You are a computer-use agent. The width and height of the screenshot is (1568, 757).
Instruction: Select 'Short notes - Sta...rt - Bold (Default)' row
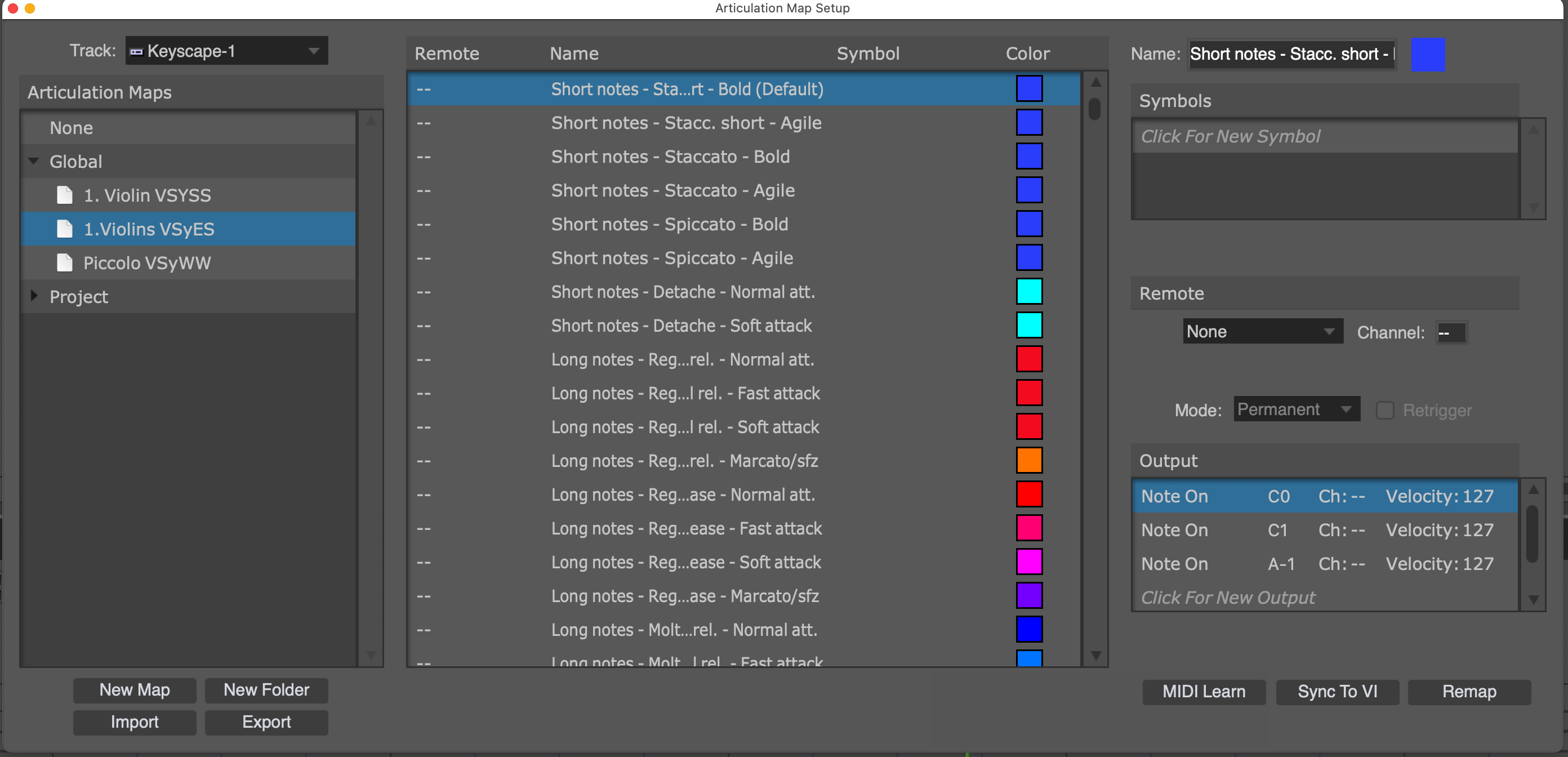[x=744, y=89]
